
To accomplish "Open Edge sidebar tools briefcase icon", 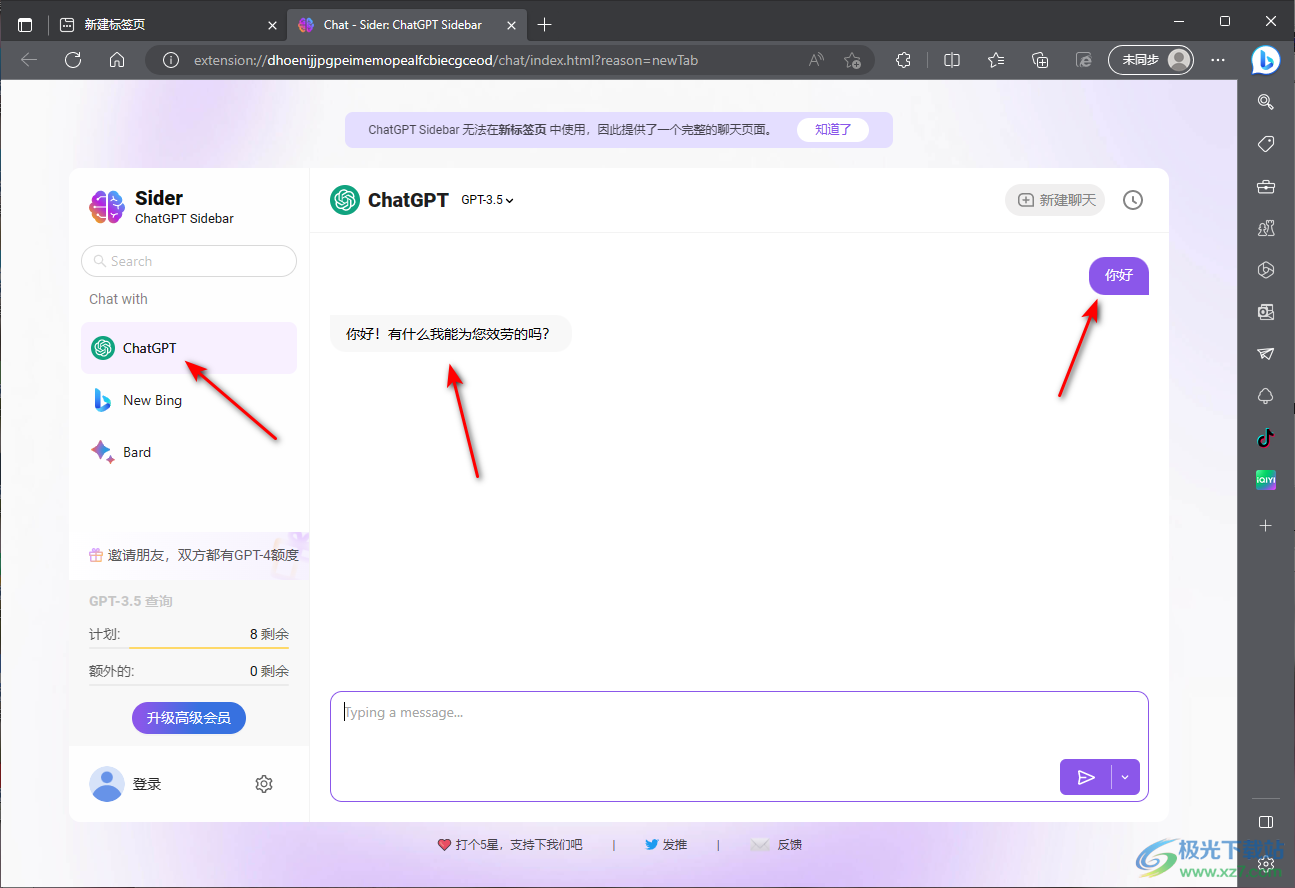I will point(1265,186).
